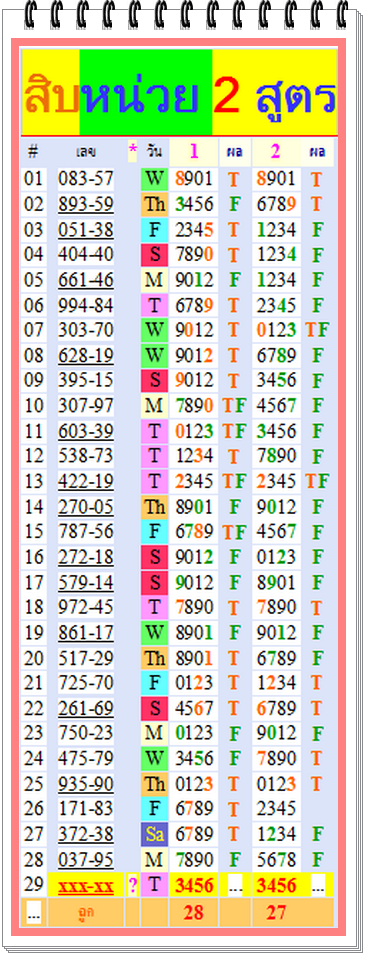Image resolution: width=365 pixels, height=955 pixels.
Task: Select the underlined number 603-39
Action: click(86, 431)
